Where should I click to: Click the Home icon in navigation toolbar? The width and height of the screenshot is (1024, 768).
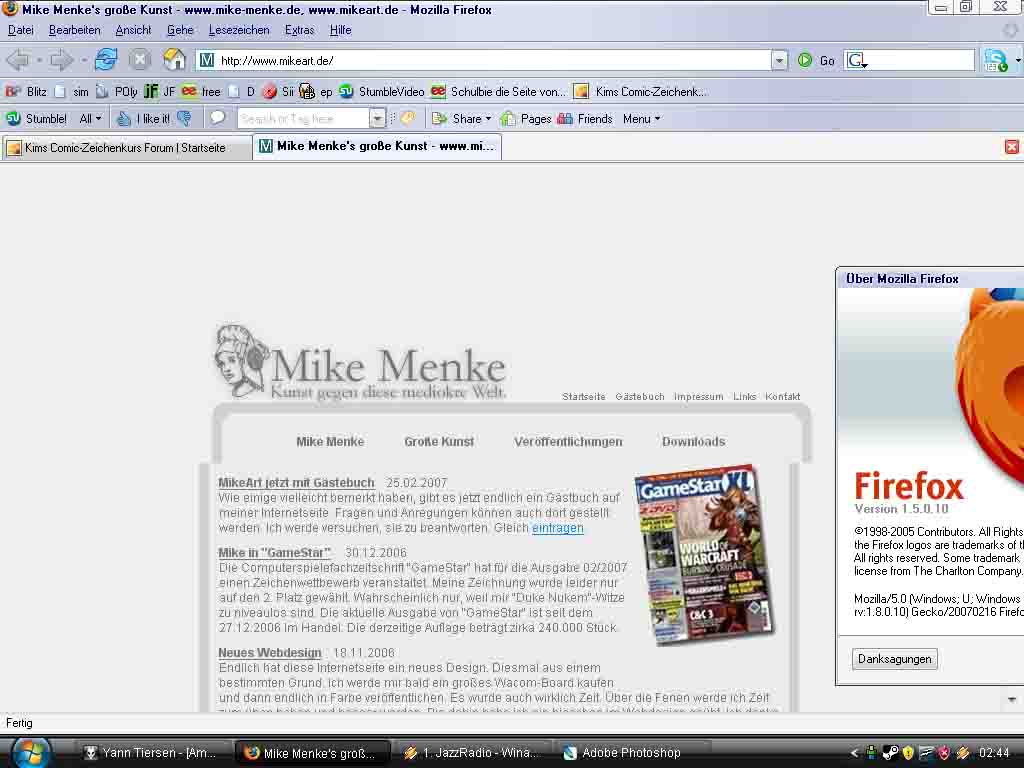pyautogui.click(x=174, y=60)
